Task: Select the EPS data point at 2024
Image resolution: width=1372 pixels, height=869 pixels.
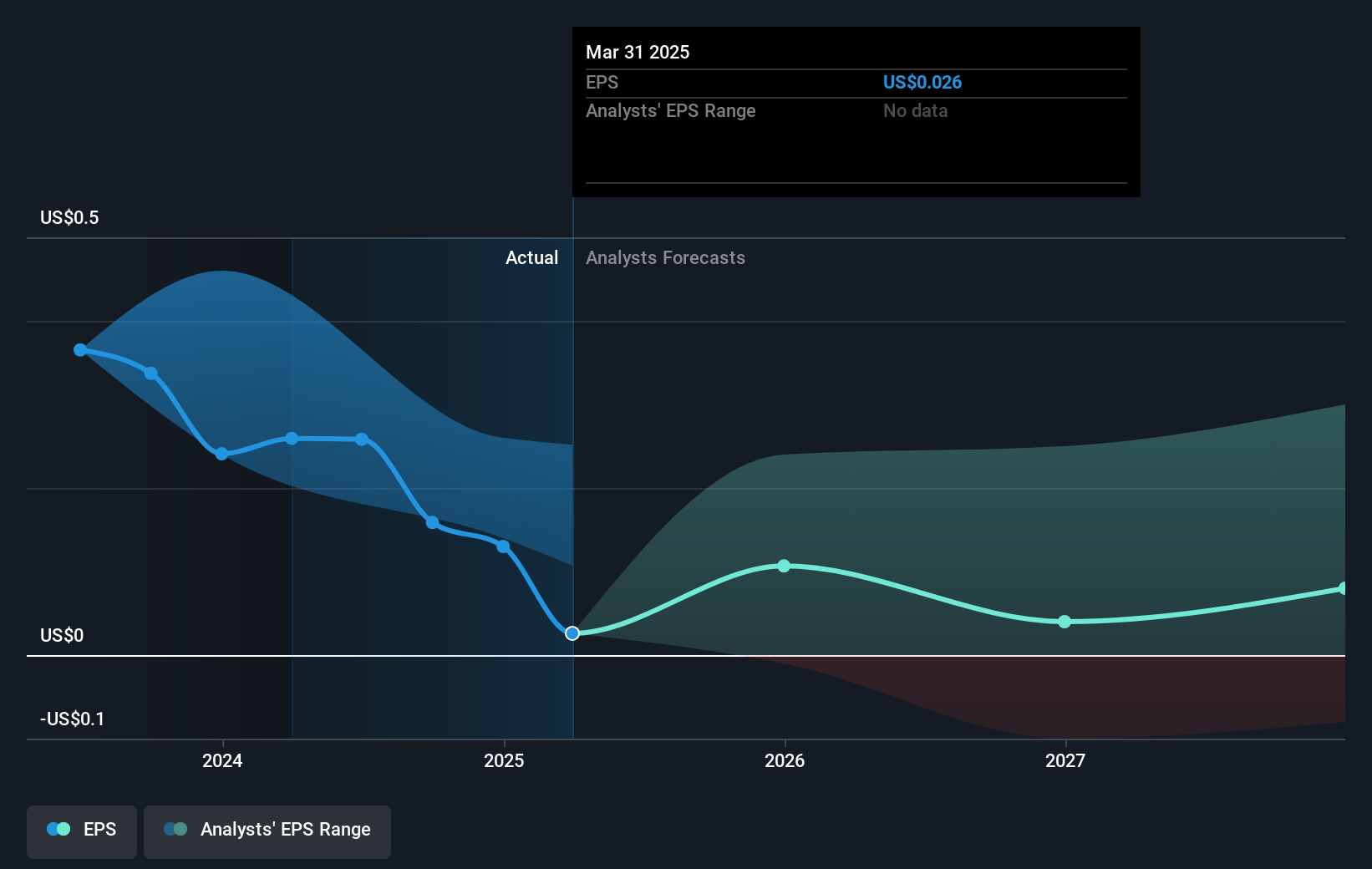Action: pos(221,454)
